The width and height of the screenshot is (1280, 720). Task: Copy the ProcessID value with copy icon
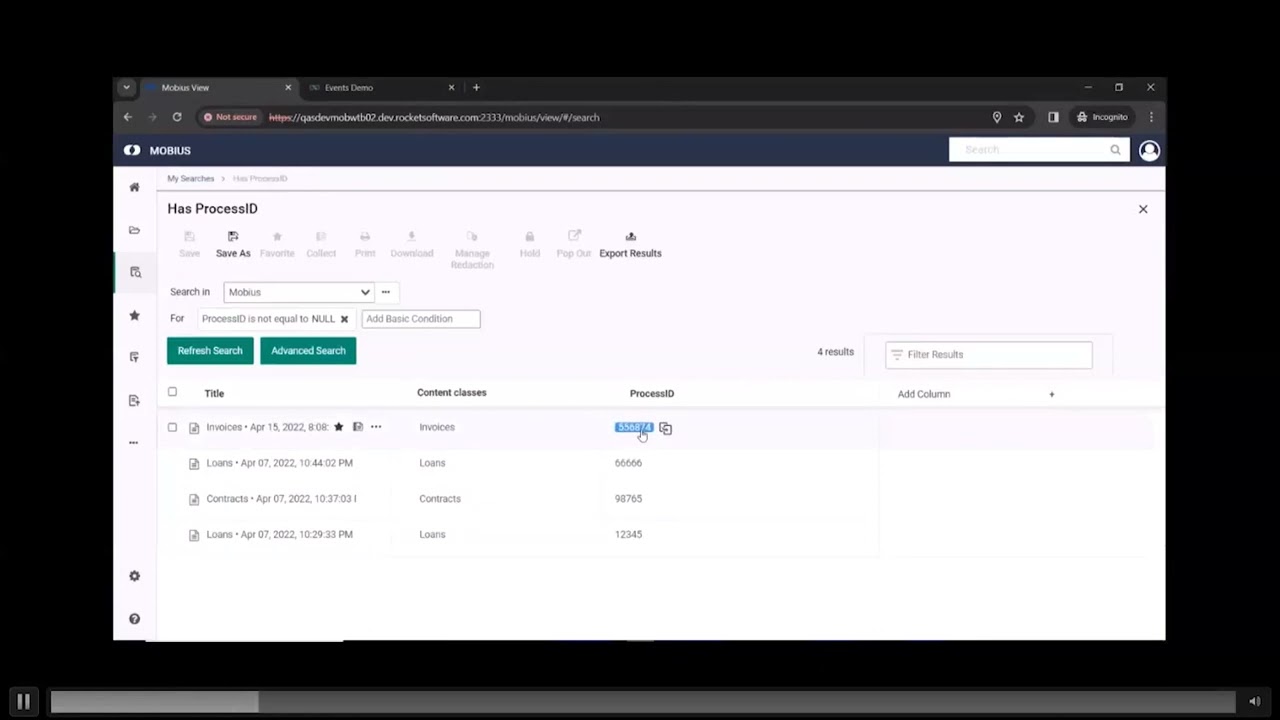click(x=665, y=428)
